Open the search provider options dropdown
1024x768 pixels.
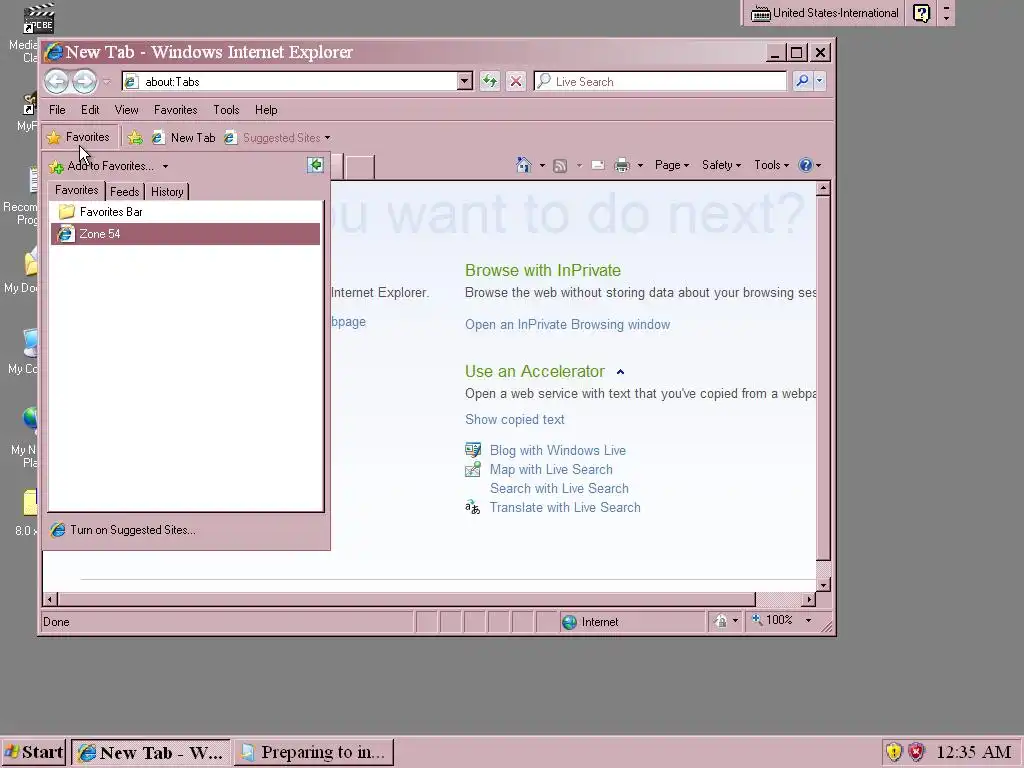(x=820, y=81)
